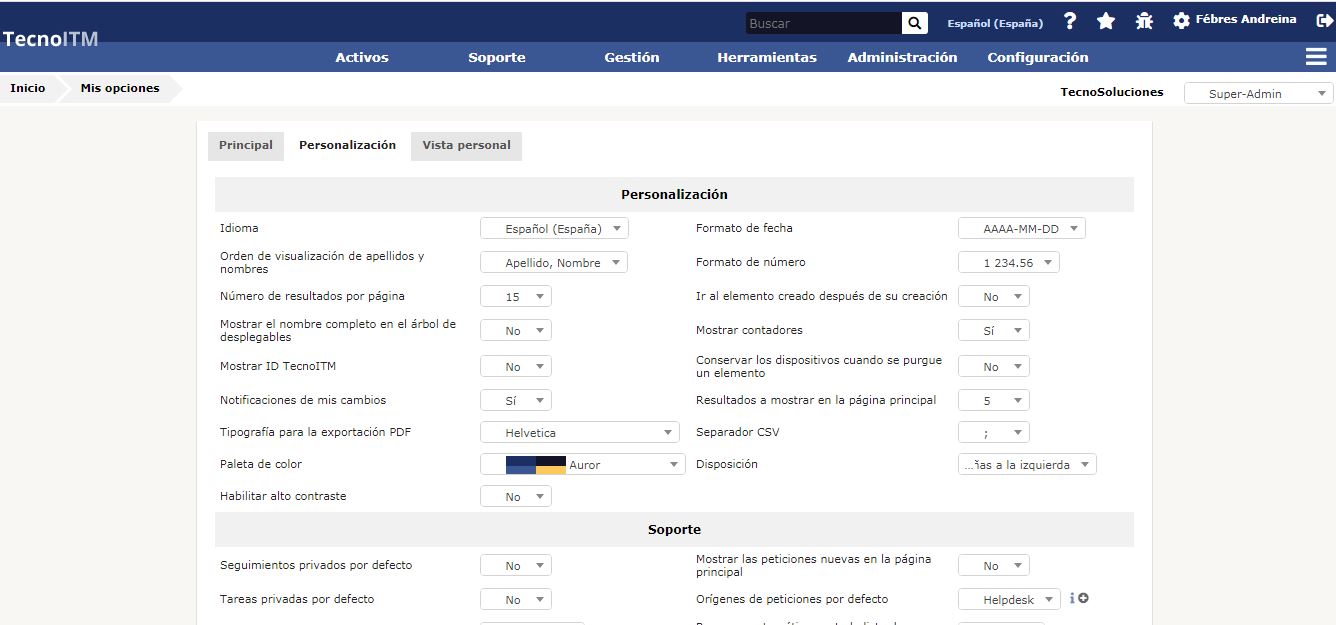This screenshot has height=625, width=1336.
Task: Click the bug debug mode icon
Action: pyautogui.click(x=1144, y=21)
